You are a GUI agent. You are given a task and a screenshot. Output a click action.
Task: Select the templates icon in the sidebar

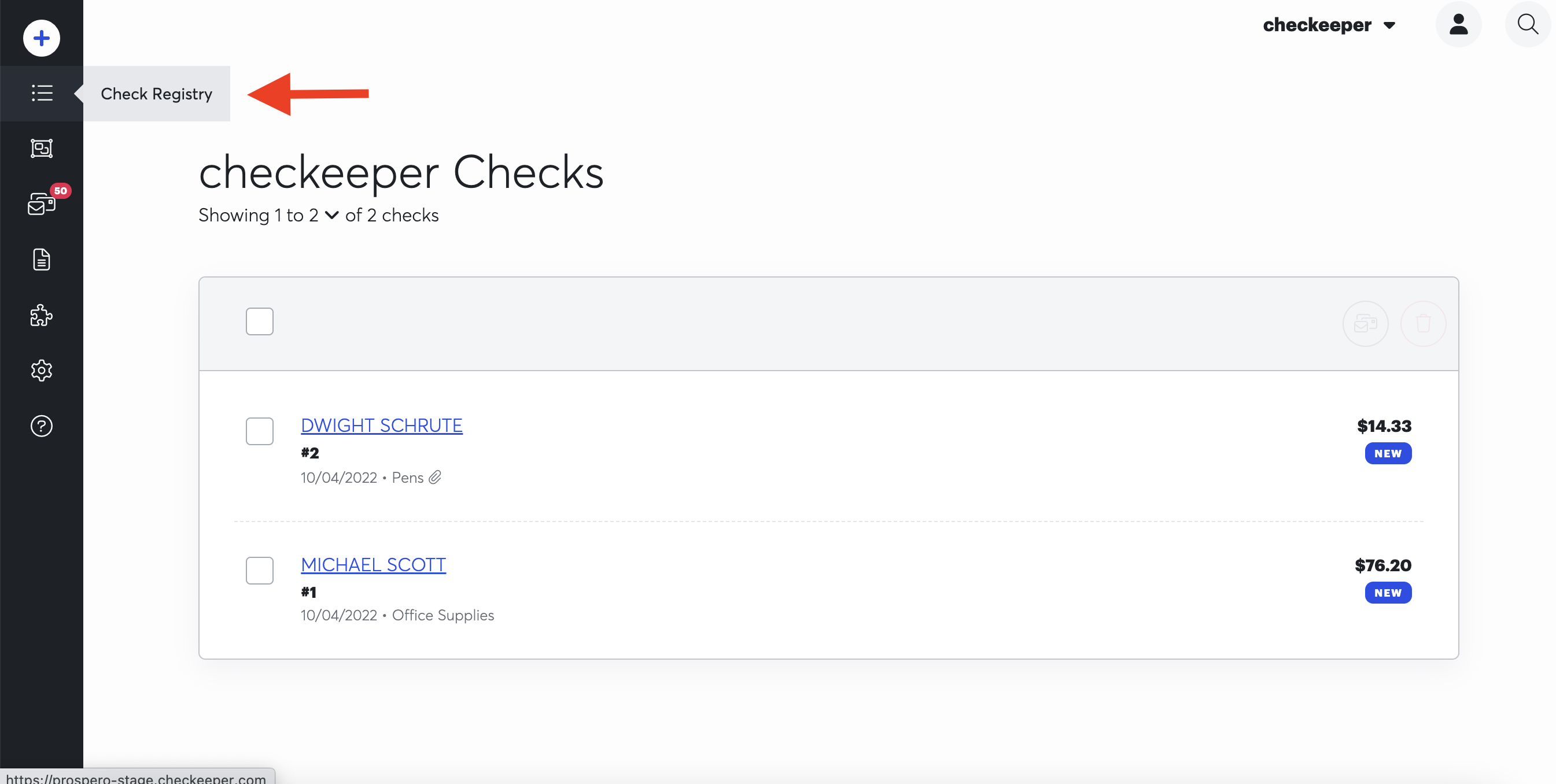coord(41,148)
